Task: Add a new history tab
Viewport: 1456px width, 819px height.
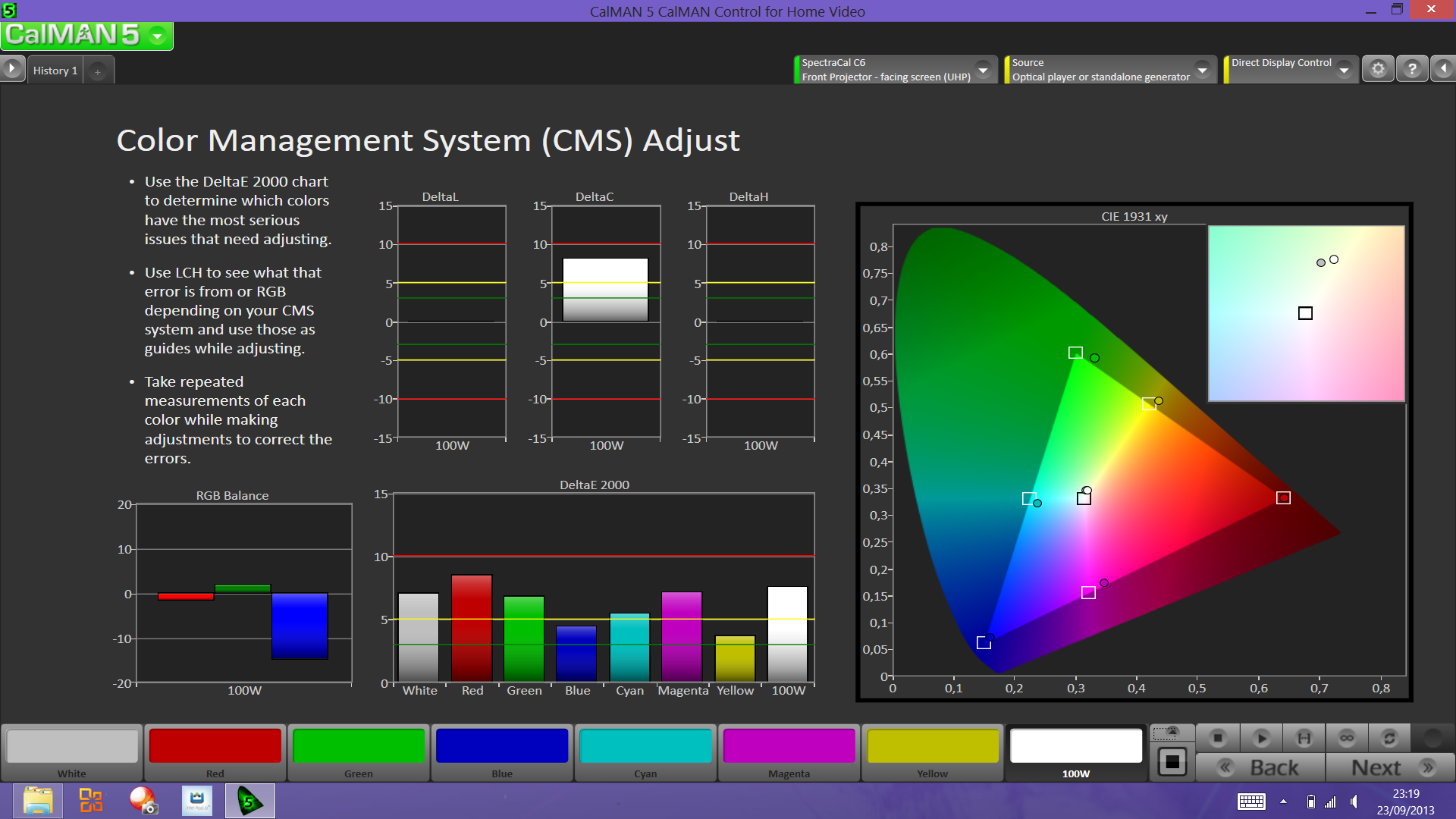Action: [97, 72]
